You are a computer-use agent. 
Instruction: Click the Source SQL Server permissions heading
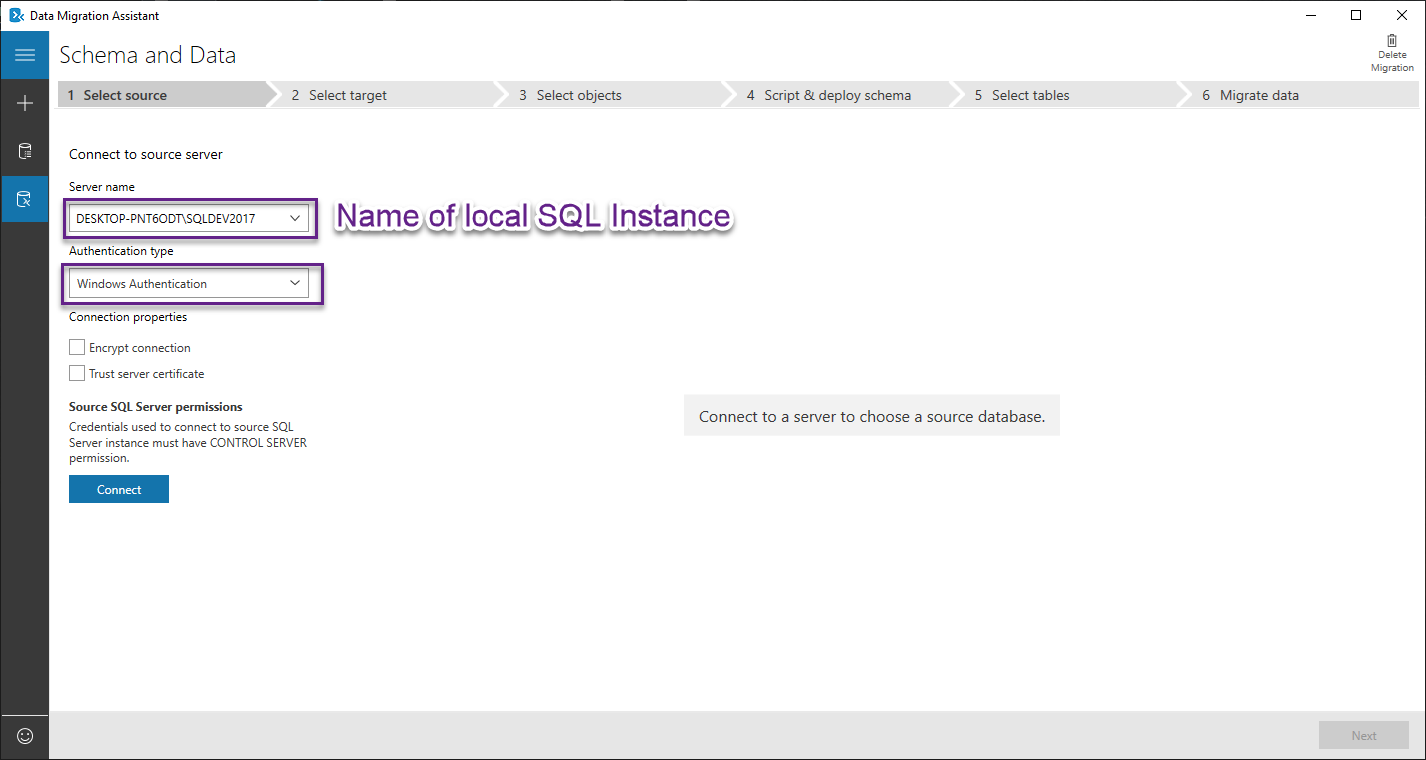(x=156, y=407)
